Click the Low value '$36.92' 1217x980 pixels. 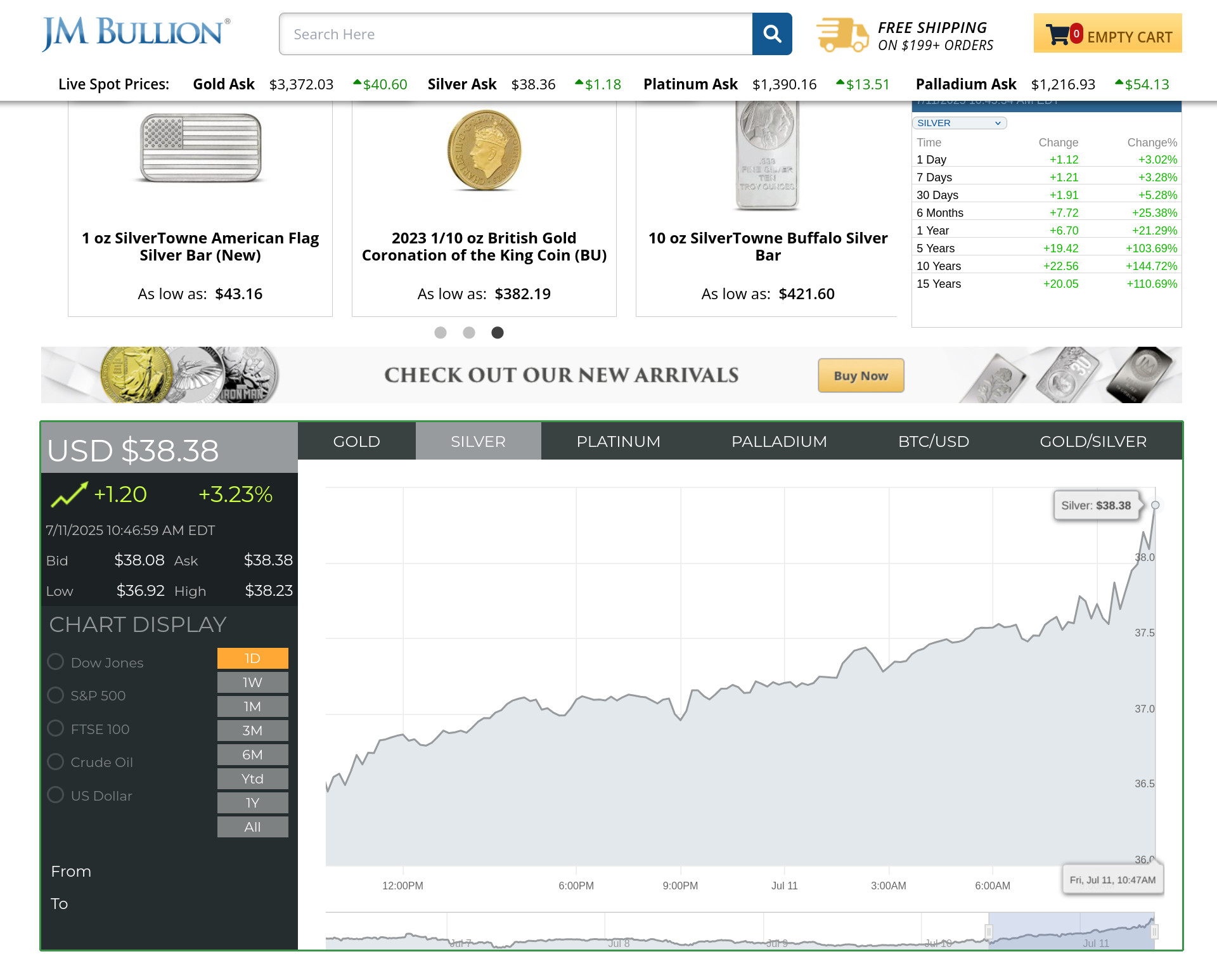tap(141, 591)
